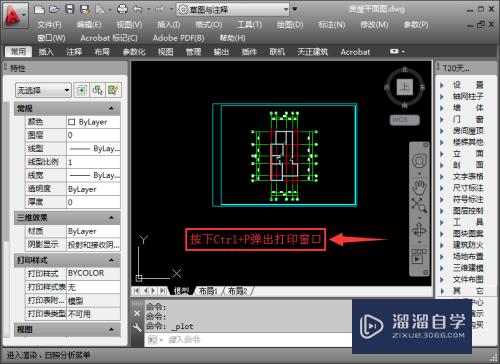Click the New drawing icon in quick access toolbar
This screenshot has width=500, height=364.
point(40,9)
